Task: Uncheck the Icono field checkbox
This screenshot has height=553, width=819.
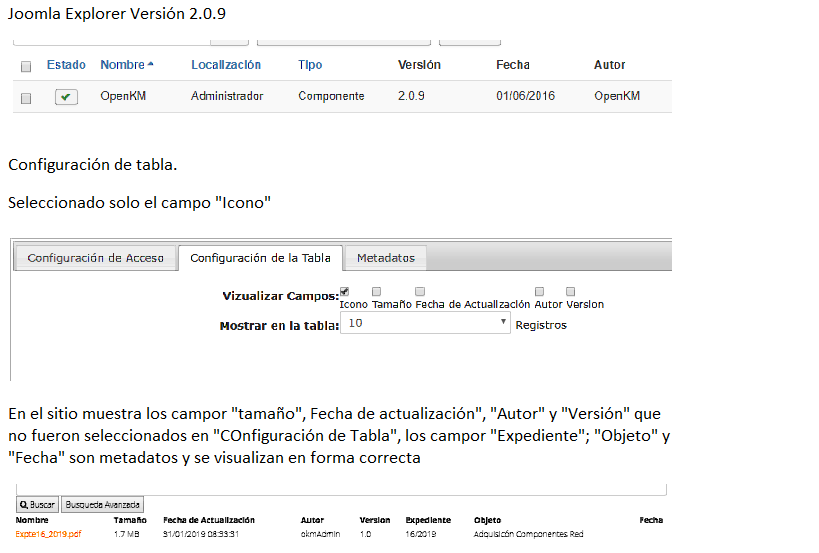Action: (x=345, y=292)
